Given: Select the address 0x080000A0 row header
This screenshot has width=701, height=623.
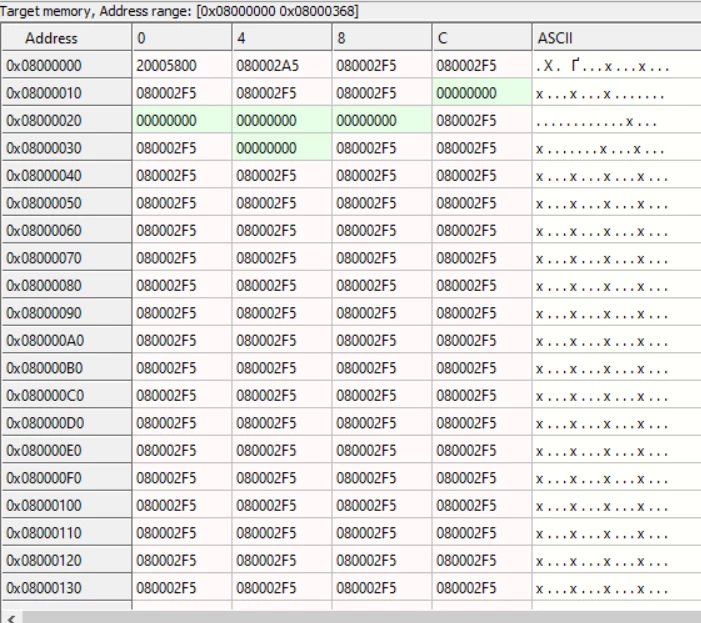Looking at the screenshot, I should [x=67, y=341].
